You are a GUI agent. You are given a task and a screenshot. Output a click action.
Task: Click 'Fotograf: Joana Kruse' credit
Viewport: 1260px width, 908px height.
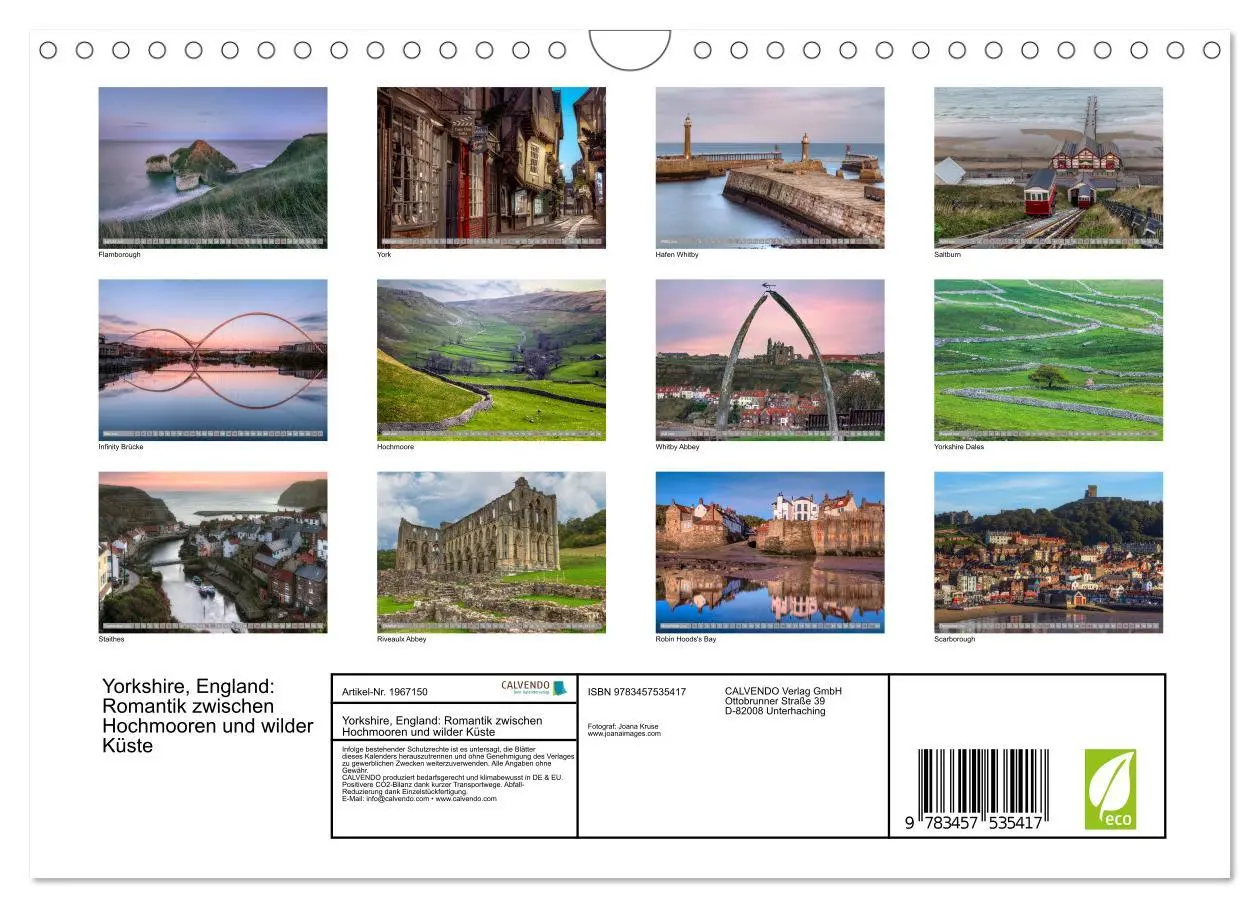pyautogui.click(x=623, y=726)
